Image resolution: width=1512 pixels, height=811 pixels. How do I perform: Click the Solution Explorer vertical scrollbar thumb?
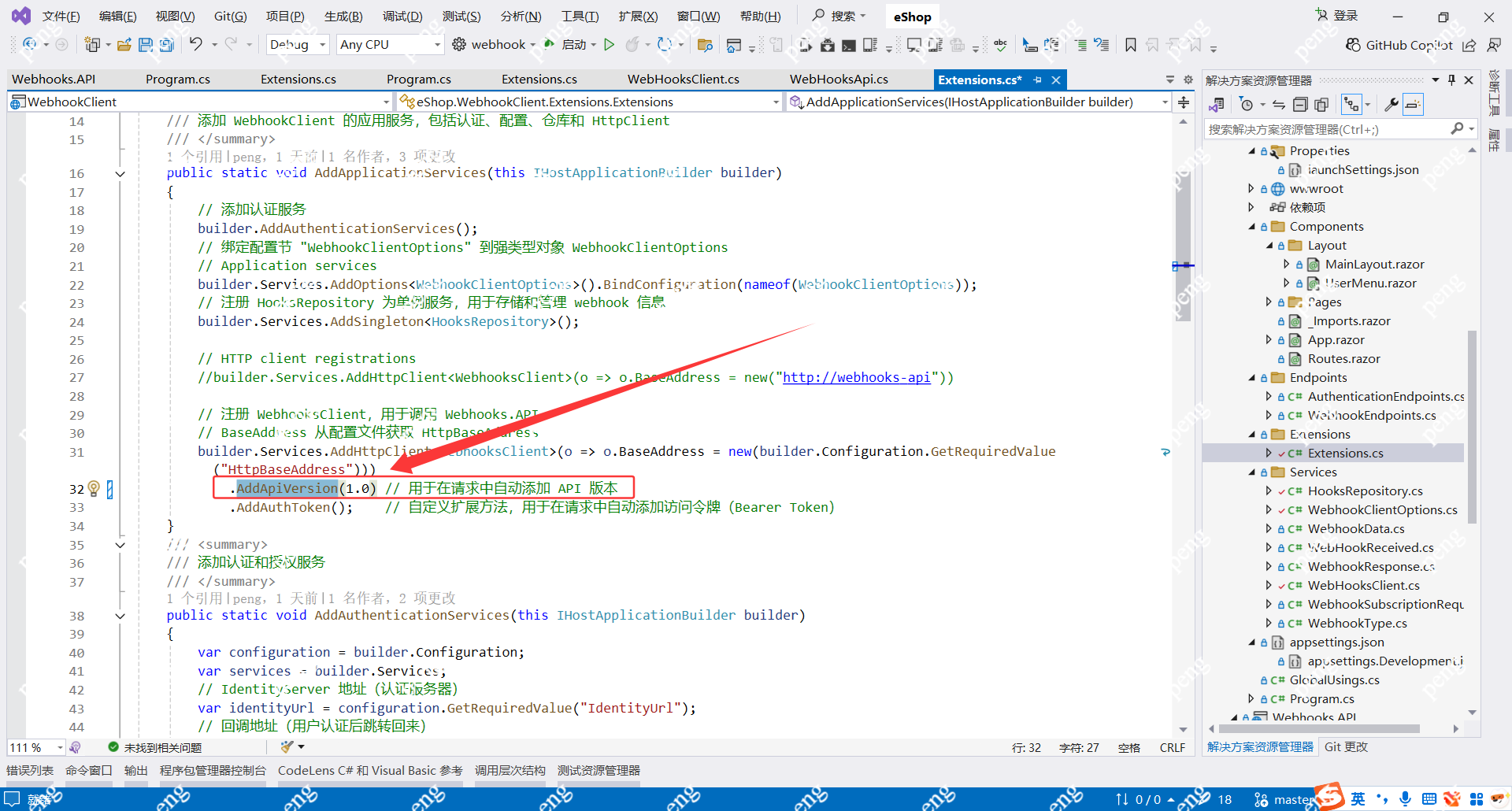pos(1472,428)
